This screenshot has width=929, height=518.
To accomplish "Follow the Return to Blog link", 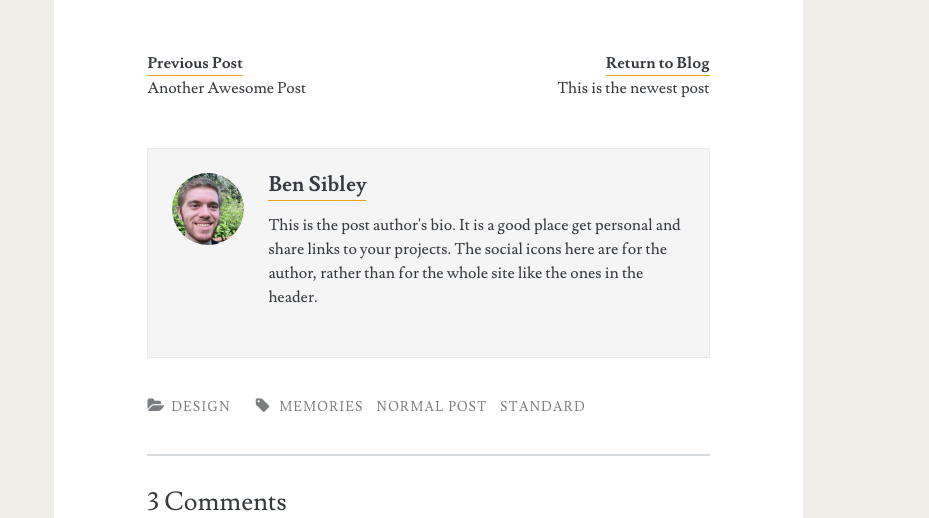I will (657, 63).
